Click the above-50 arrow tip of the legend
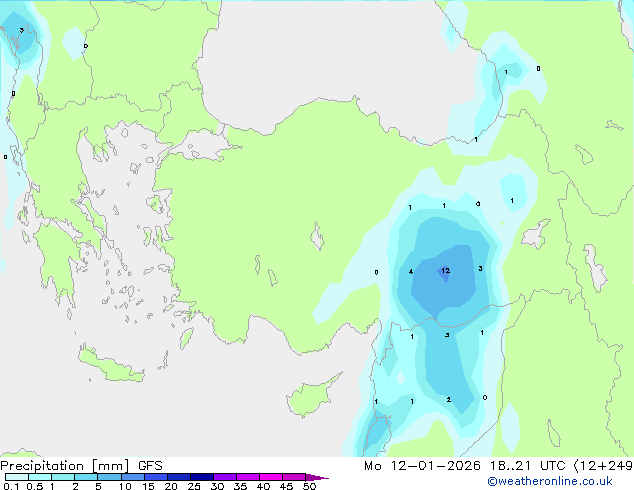This screenshot has height=490, width=634. (317, 477)
